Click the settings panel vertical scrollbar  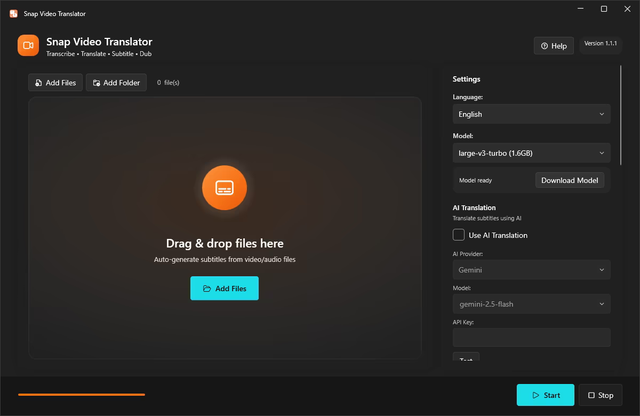pyautogui.click(x=621, y=115)
